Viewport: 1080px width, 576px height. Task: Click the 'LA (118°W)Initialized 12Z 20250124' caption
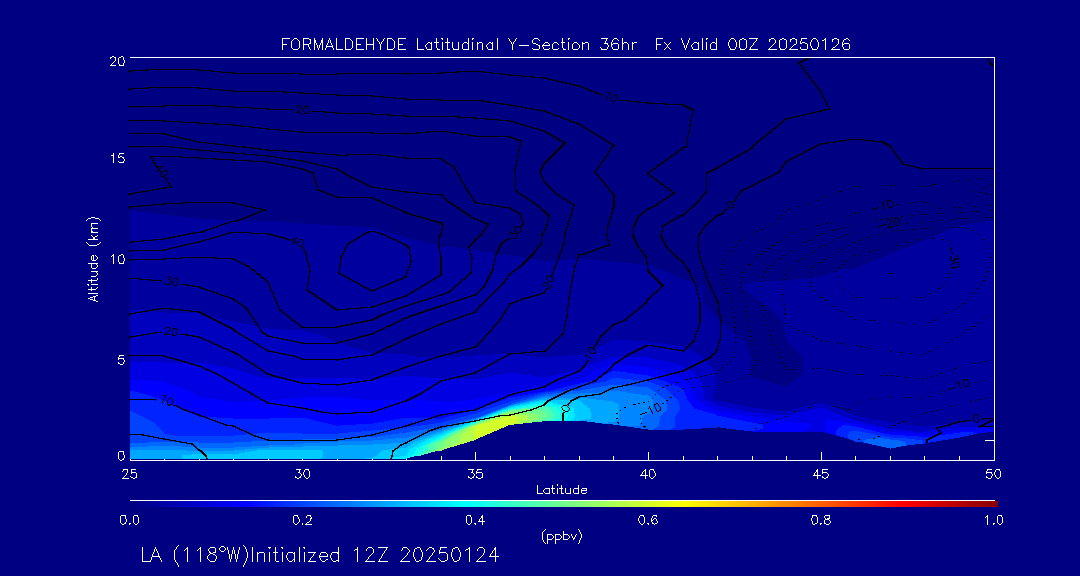coord(320,555)
